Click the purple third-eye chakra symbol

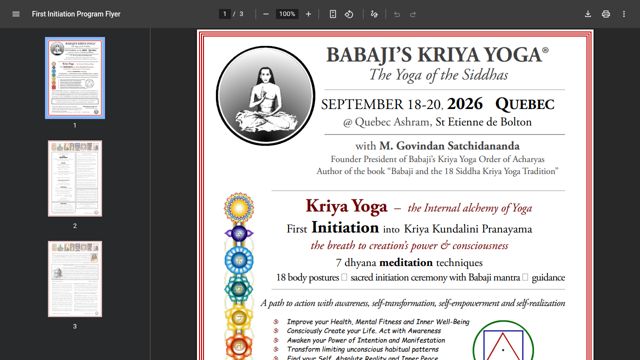point(239,234)
